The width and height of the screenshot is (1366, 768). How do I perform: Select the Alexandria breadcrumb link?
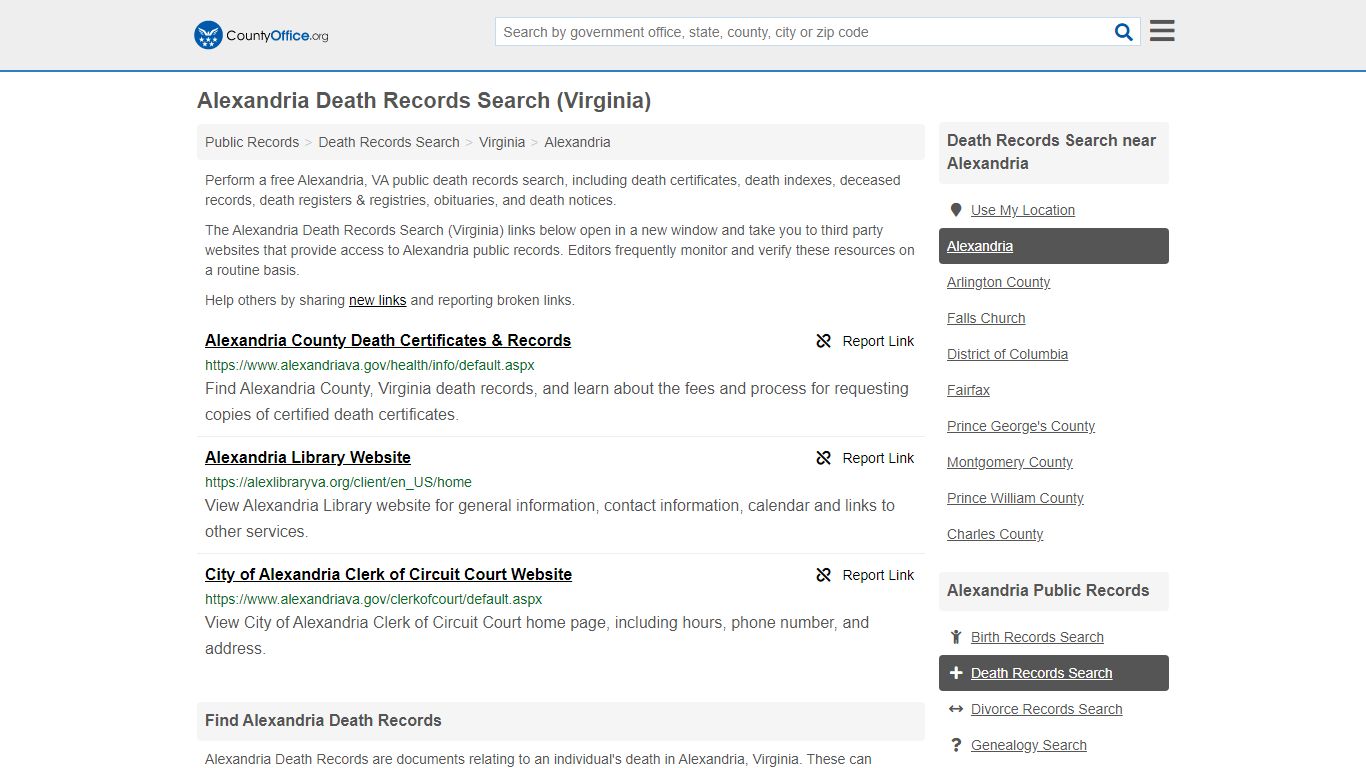[577, 142]
